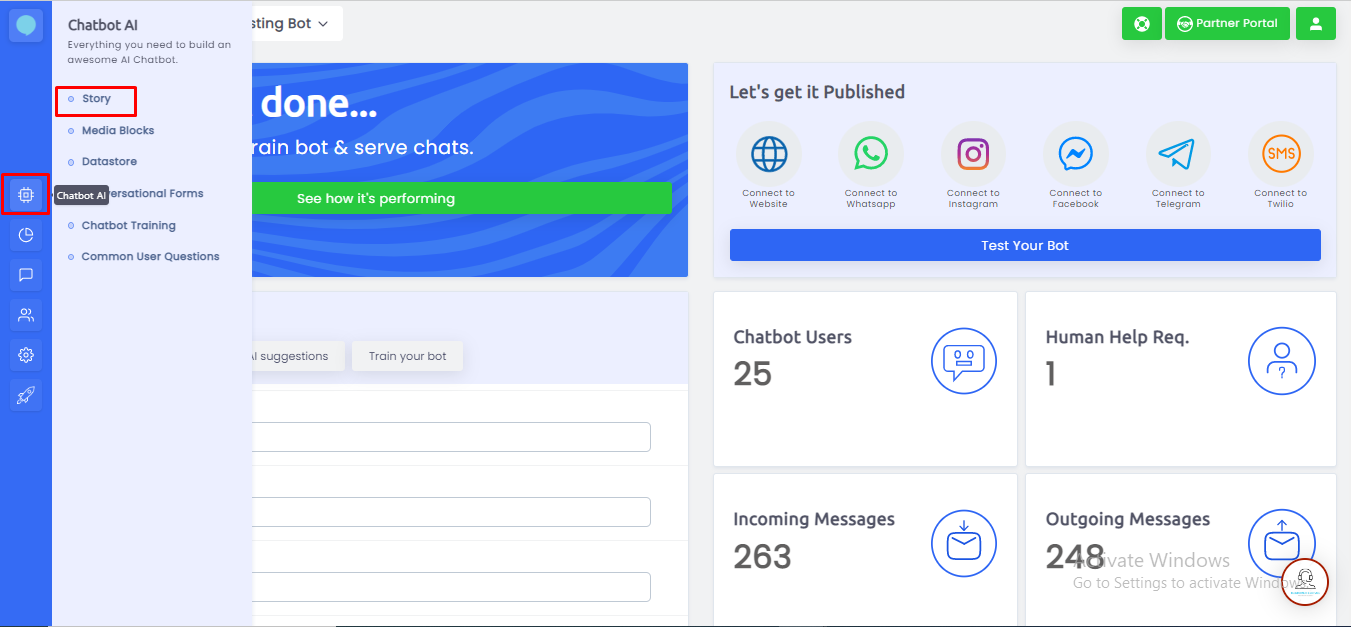Click the settings gear icon in sidebar

click(25, 355)
